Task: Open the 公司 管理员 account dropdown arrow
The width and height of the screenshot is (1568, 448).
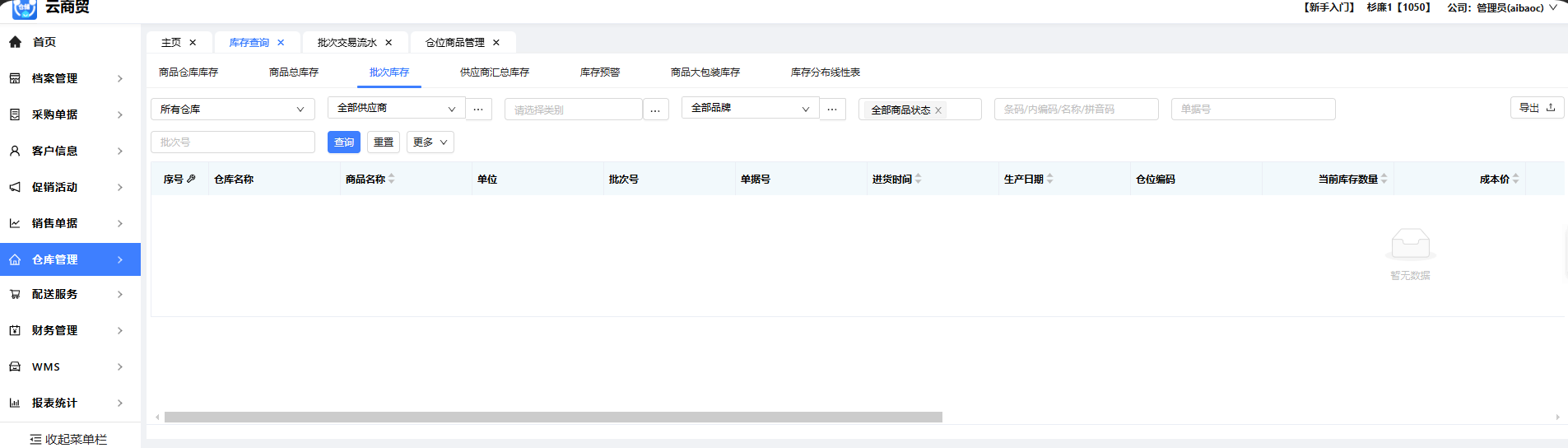Action: click(1552, 7)
